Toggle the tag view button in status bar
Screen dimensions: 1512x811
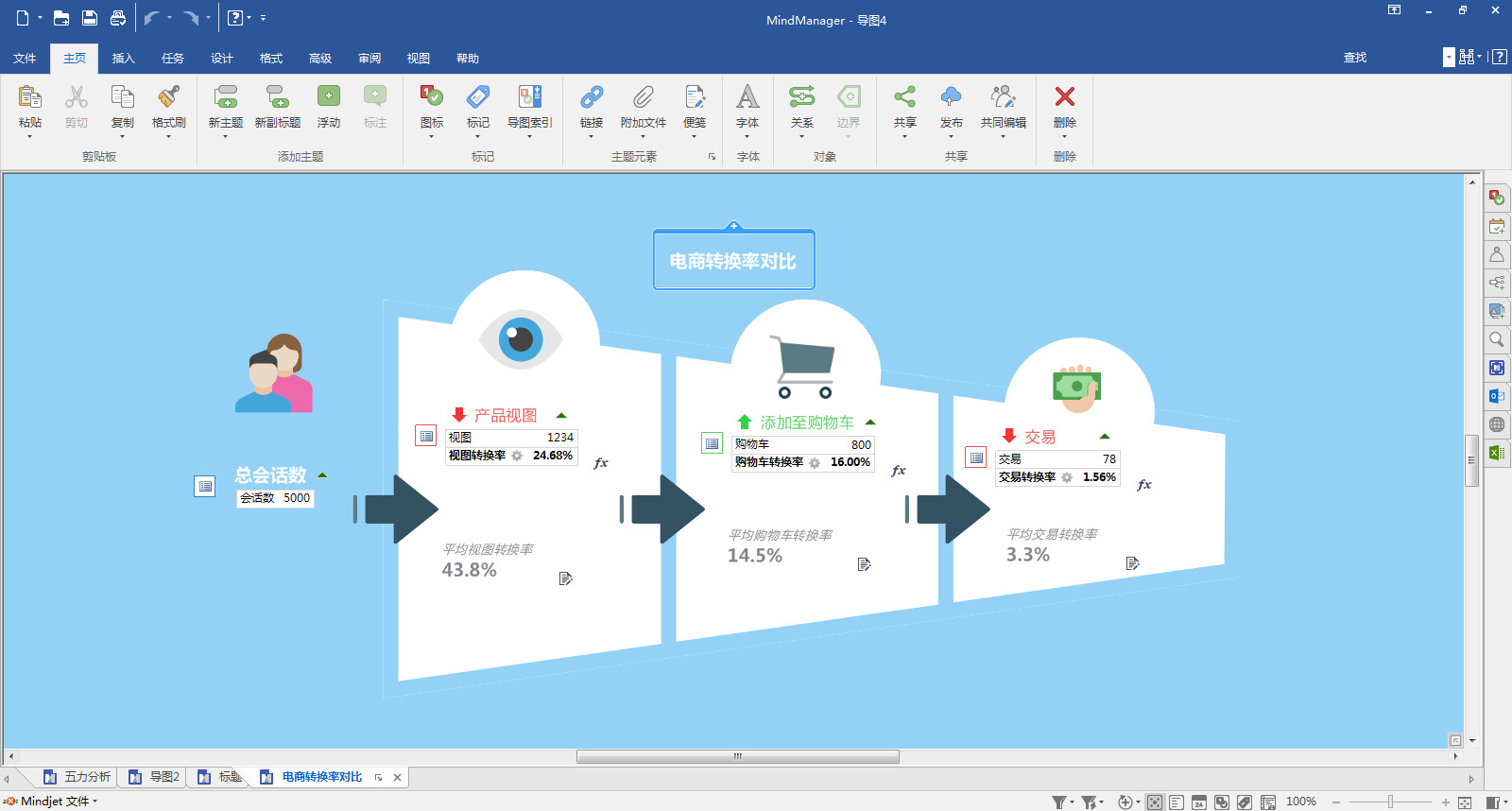[x=1245, y=802]
